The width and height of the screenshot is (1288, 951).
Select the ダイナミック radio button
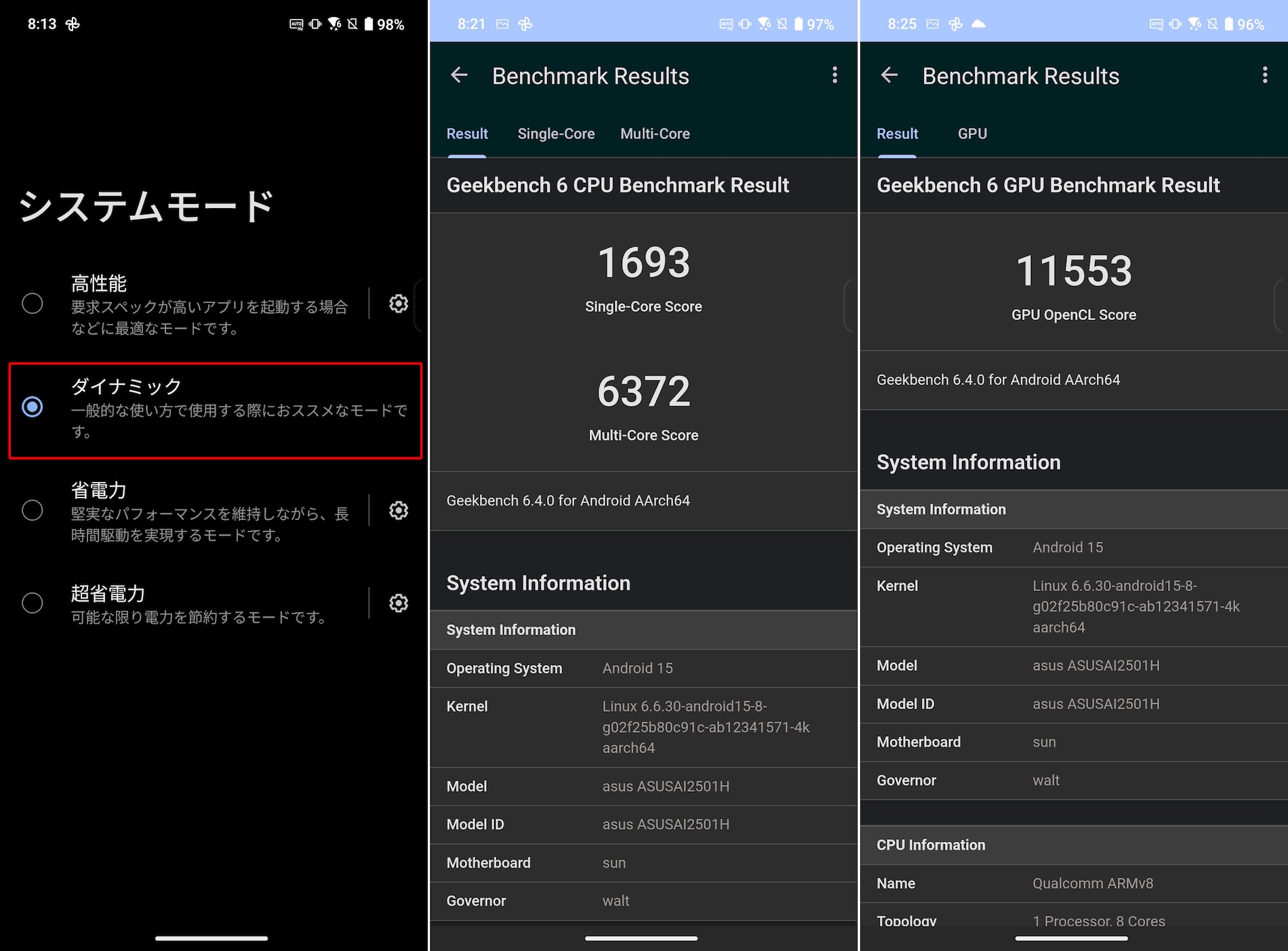[33, 407]
